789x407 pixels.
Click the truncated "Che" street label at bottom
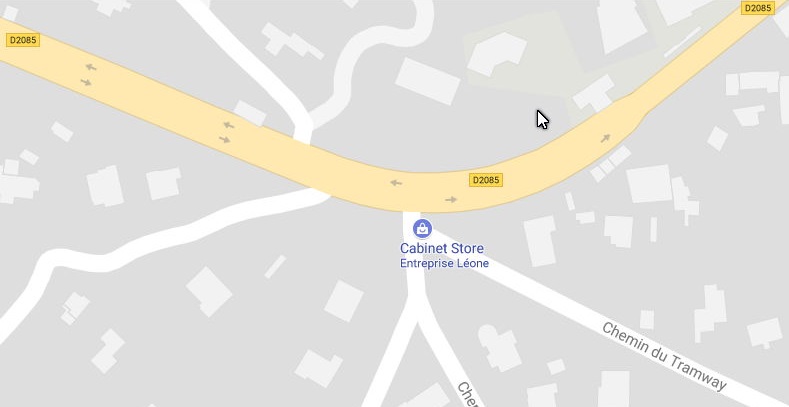(468, 395)
